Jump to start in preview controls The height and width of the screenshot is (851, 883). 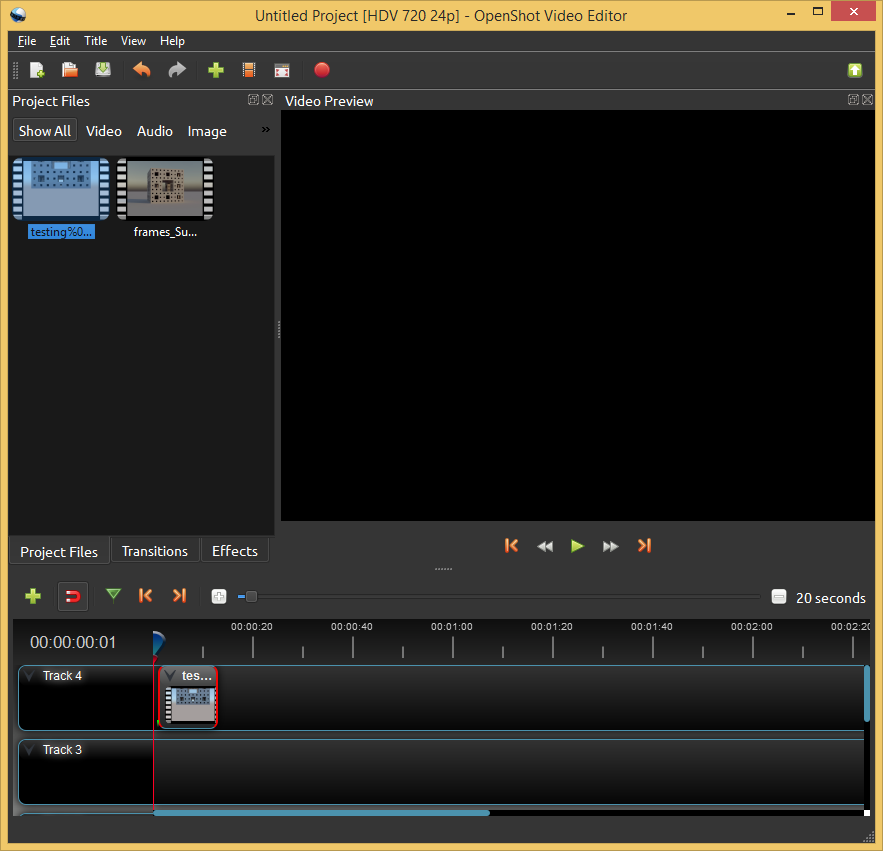pyautogui.click(x=511, y=546)
